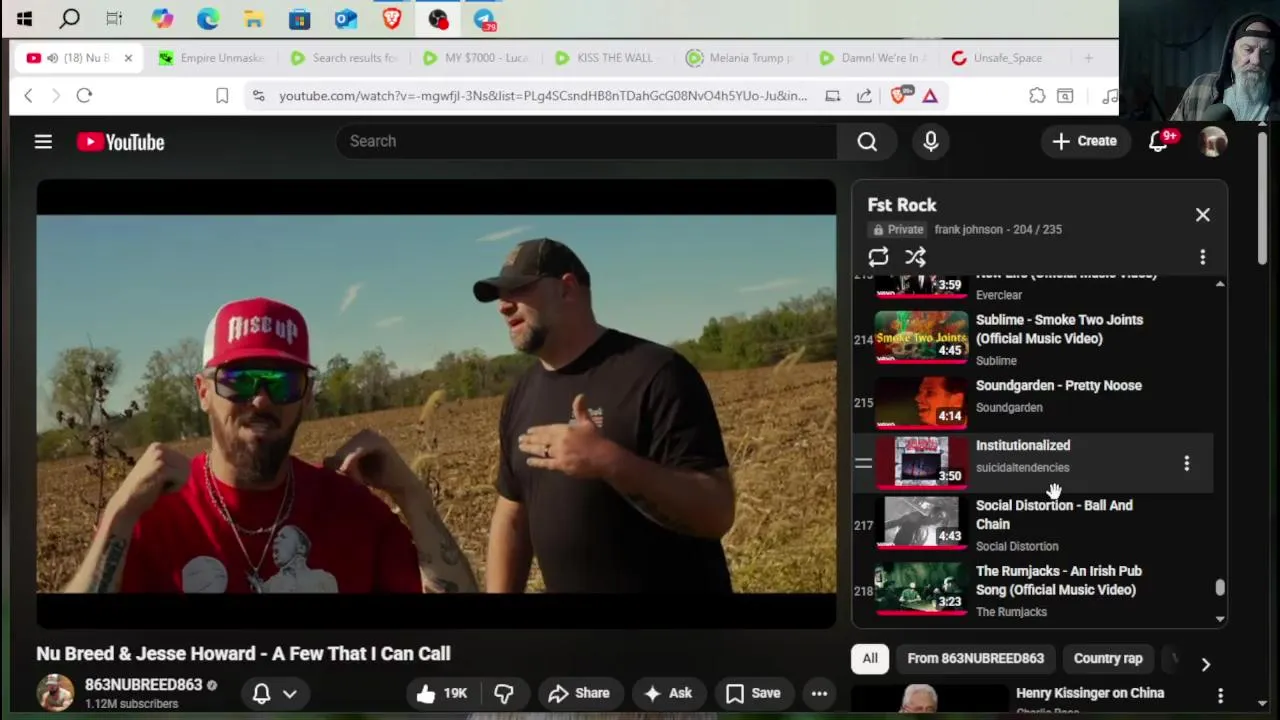Click the Smoke Two Joints thumbnail

tap(921, 337)
